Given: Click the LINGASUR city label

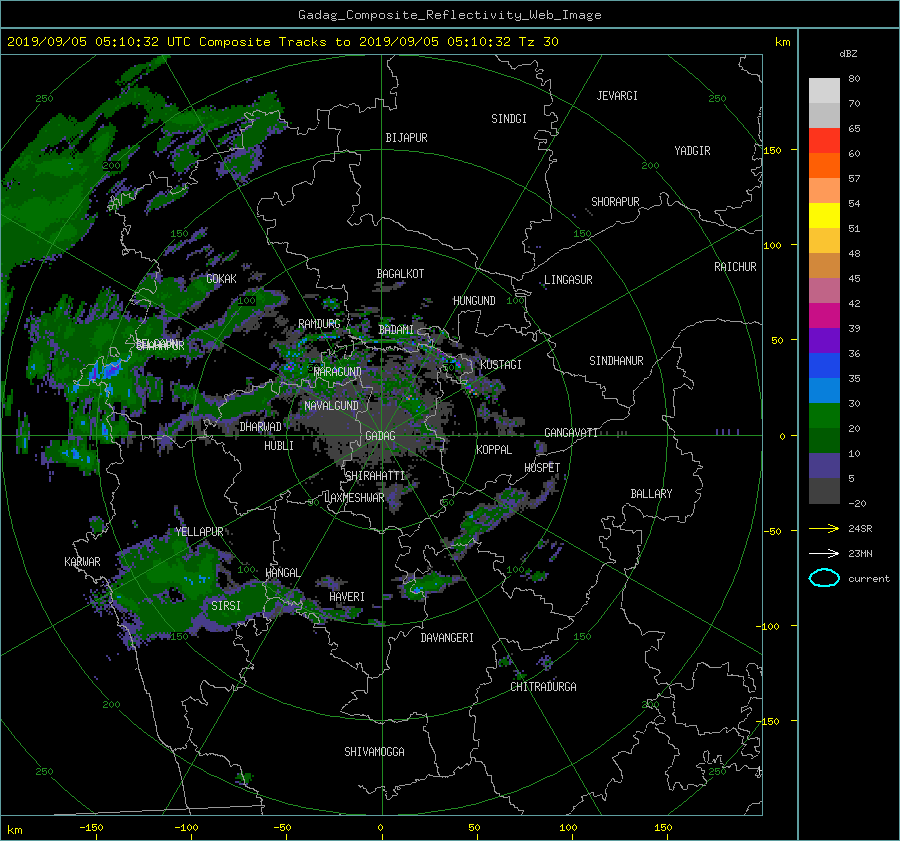Looking at the screenshot, I should 568,280.
